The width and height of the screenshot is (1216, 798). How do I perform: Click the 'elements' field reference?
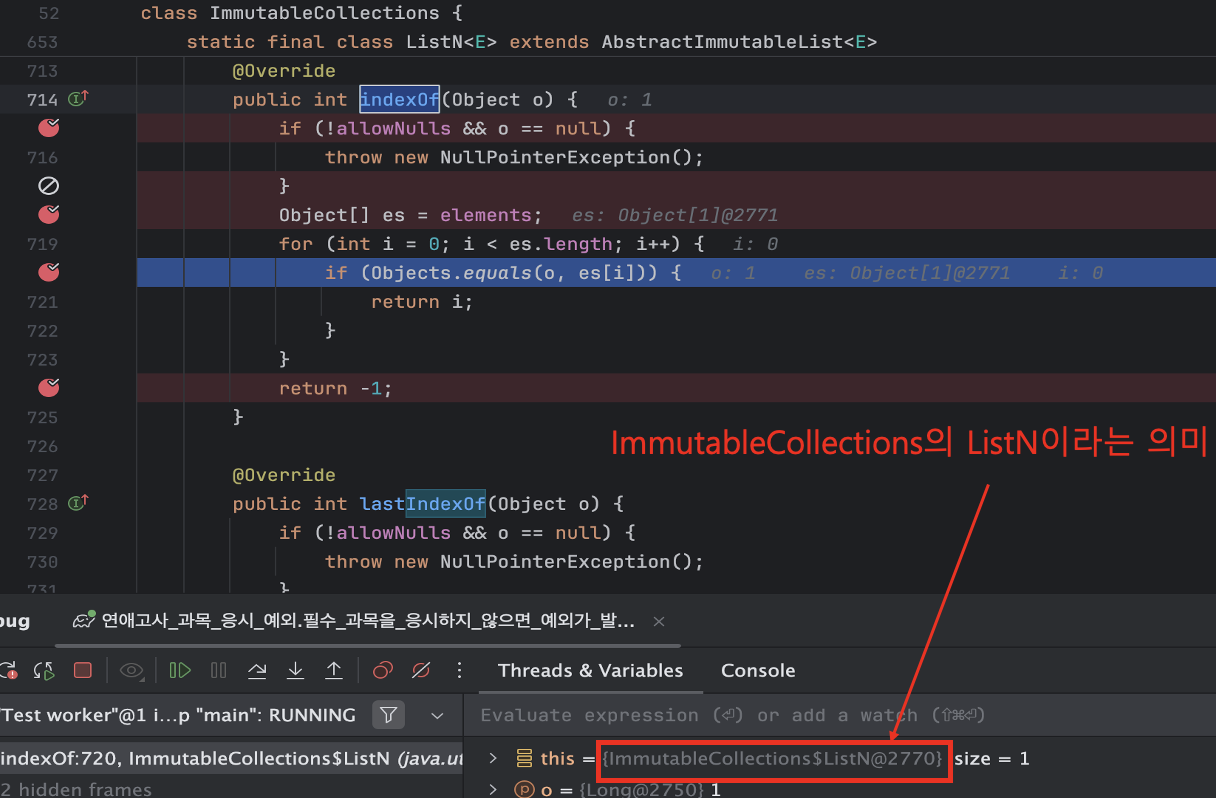pos(486,215)
